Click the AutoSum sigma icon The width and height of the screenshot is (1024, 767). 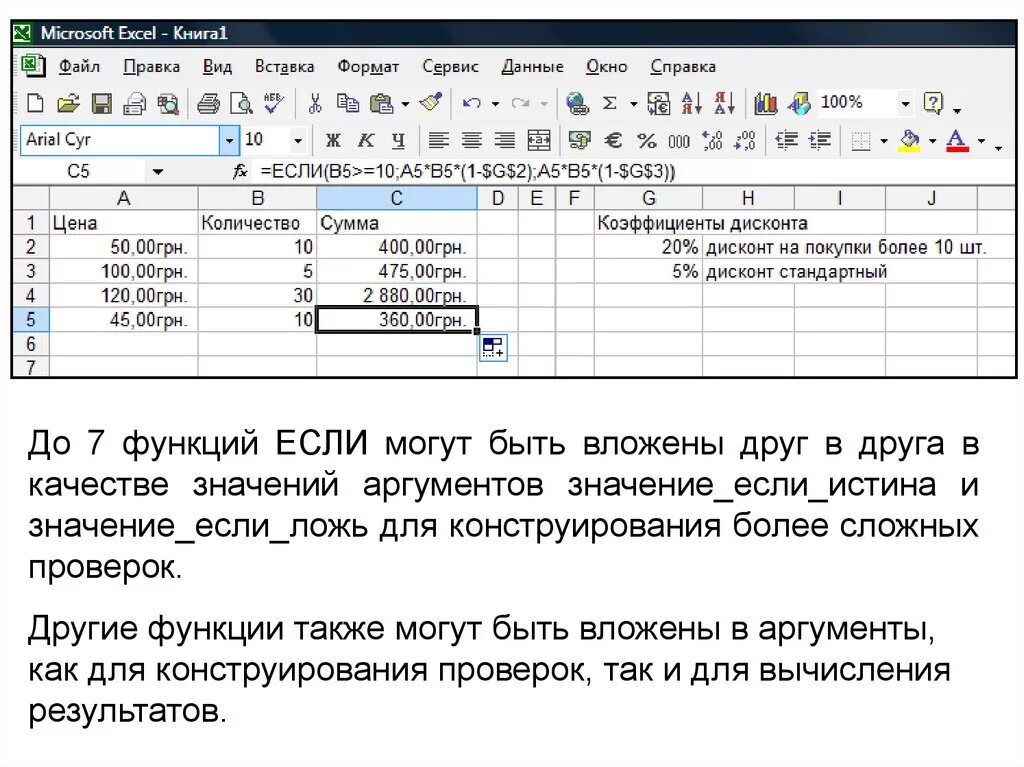pos(609,103)
